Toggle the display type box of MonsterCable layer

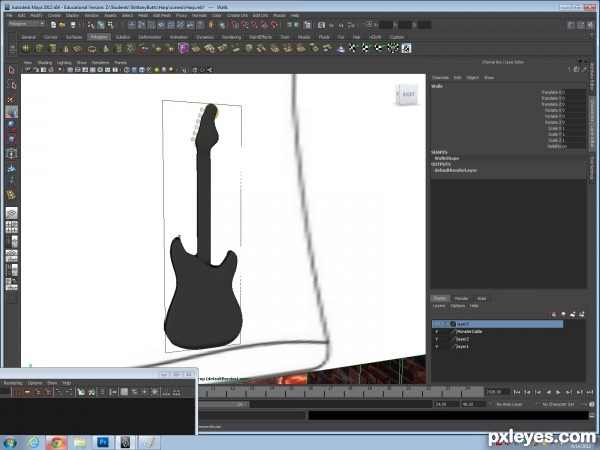445,331
